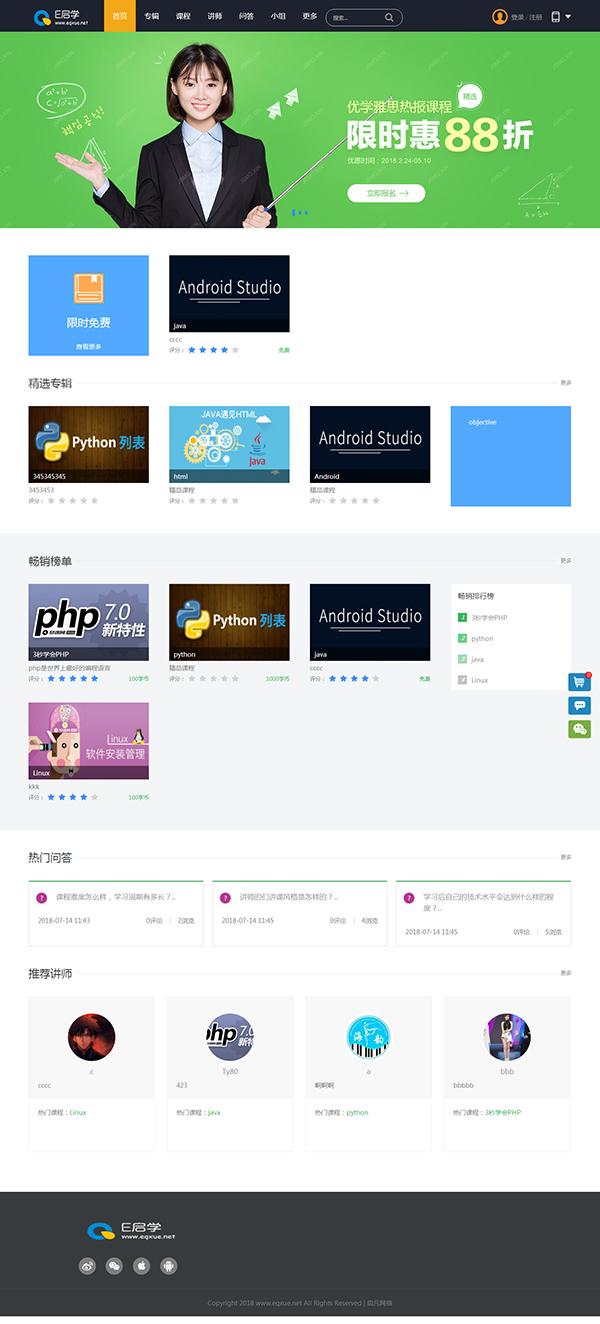600x1324 pixels.
Task: Click the orange book icon in 限时免费 card
Action: [x=88, y=288]
